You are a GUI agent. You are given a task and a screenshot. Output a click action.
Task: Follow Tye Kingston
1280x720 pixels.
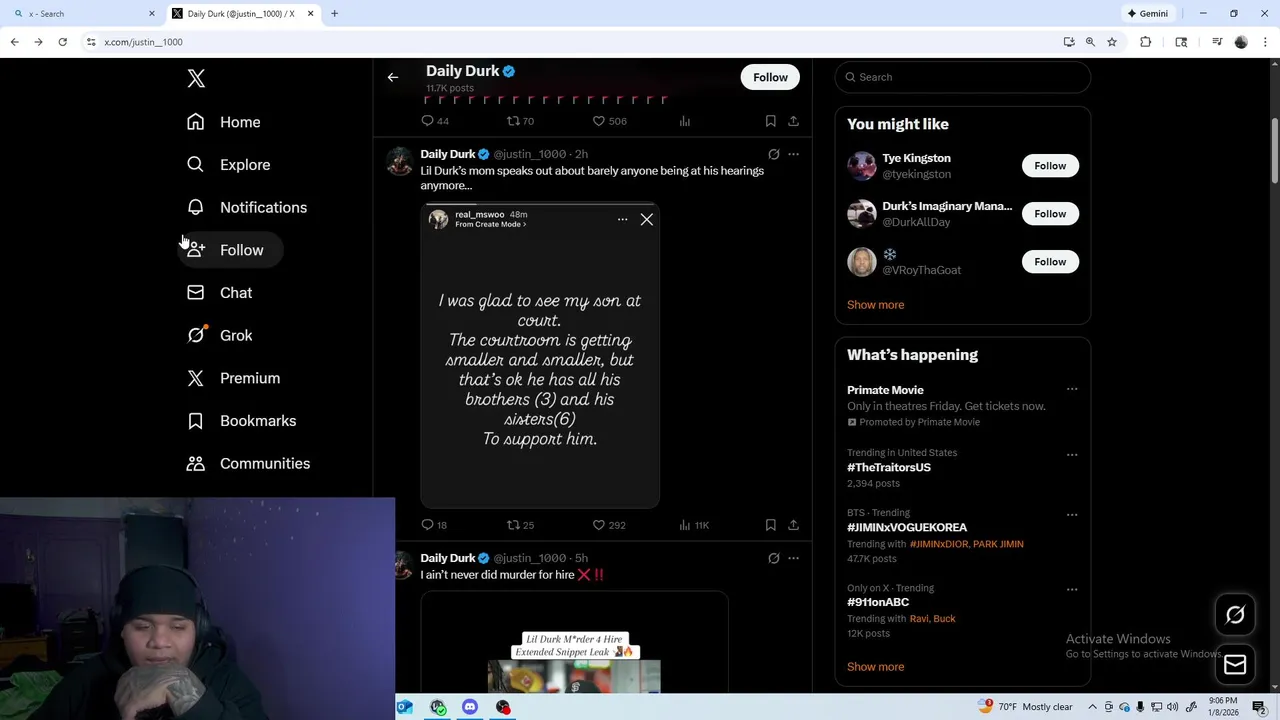click(x=1050, y=166)
